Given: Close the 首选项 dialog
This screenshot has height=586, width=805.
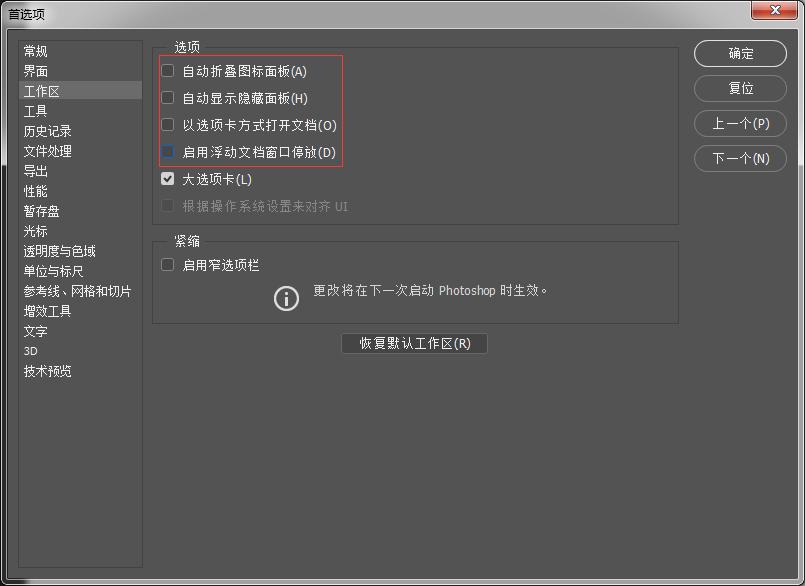Looking at the screenshot, I should (x=775, y=10).
